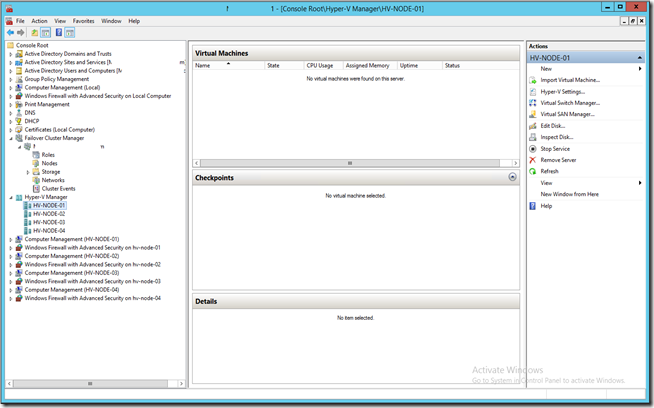Click the Import Virtual Machine... action text
654x408 pixels.
(570, 80)
